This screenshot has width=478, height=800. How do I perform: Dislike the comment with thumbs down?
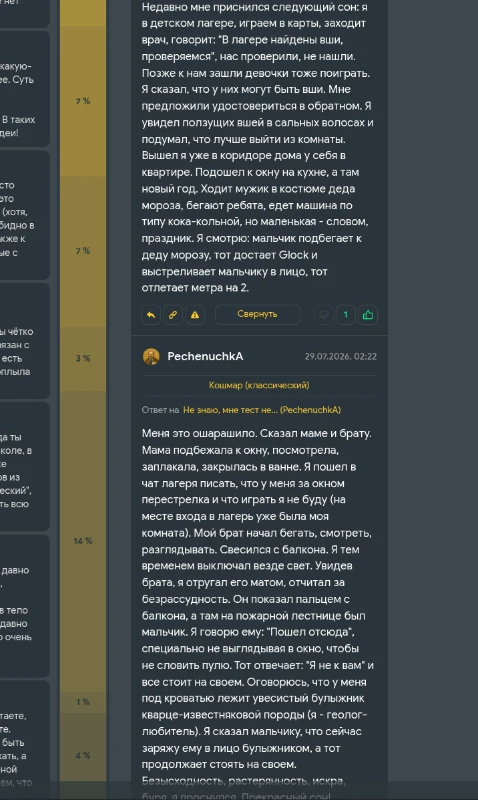(323, 315)
